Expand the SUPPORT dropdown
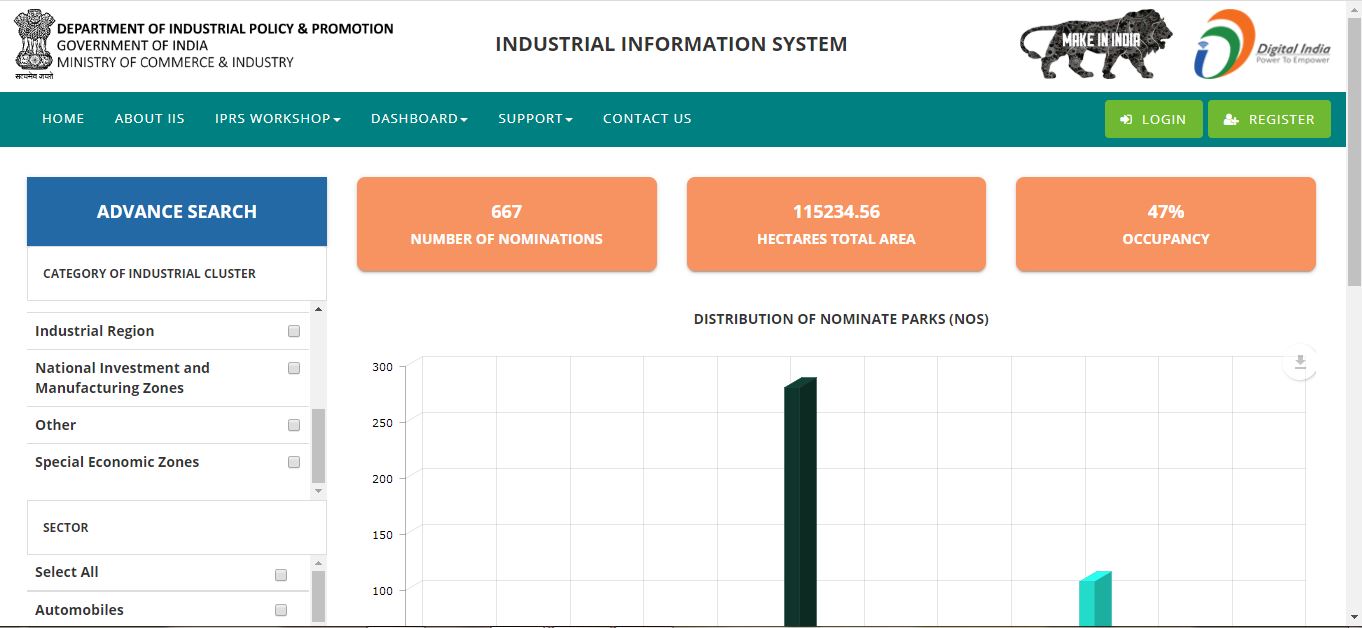 [x=535, y=118]
